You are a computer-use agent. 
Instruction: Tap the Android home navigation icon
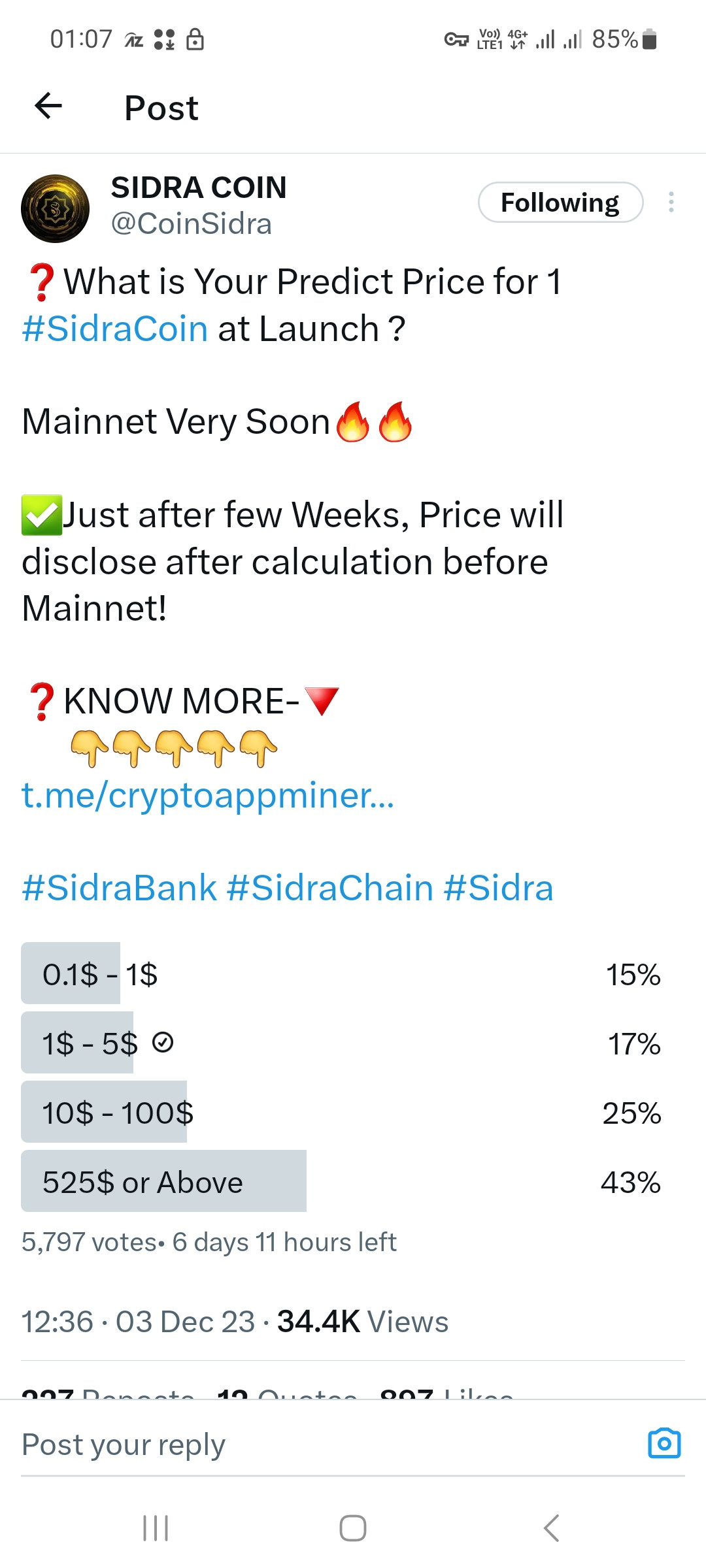click(353, 1528)
